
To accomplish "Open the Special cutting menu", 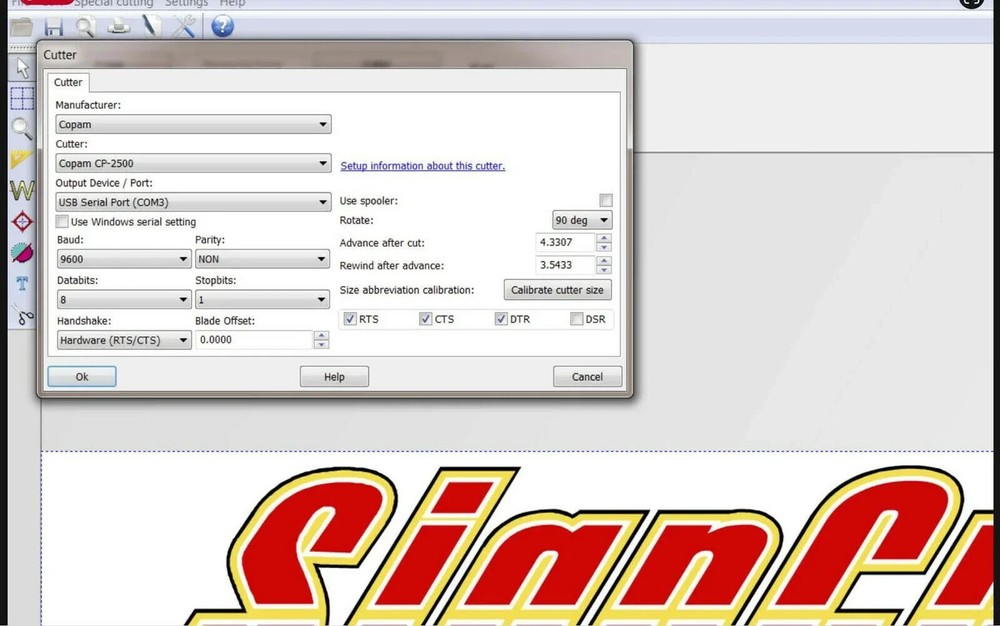I will (x=114, y=3).
